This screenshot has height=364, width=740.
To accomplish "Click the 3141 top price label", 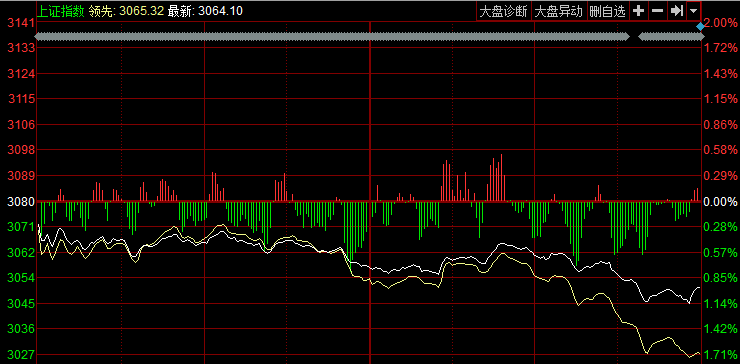I will (17, 23).
